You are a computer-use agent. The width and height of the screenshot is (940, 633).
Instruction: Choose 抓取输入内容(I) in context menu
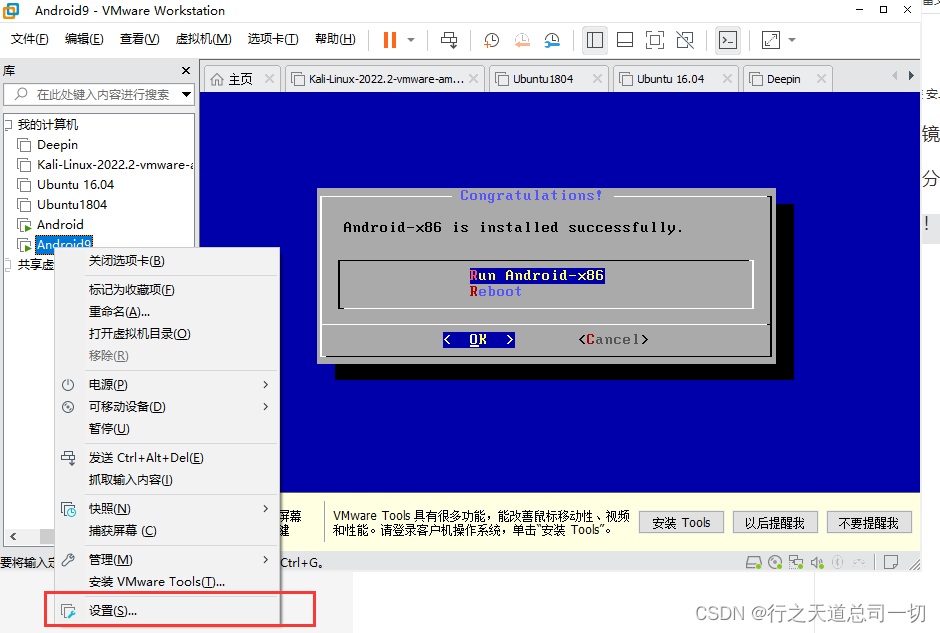pyautogui.click(x=167, y=480)
